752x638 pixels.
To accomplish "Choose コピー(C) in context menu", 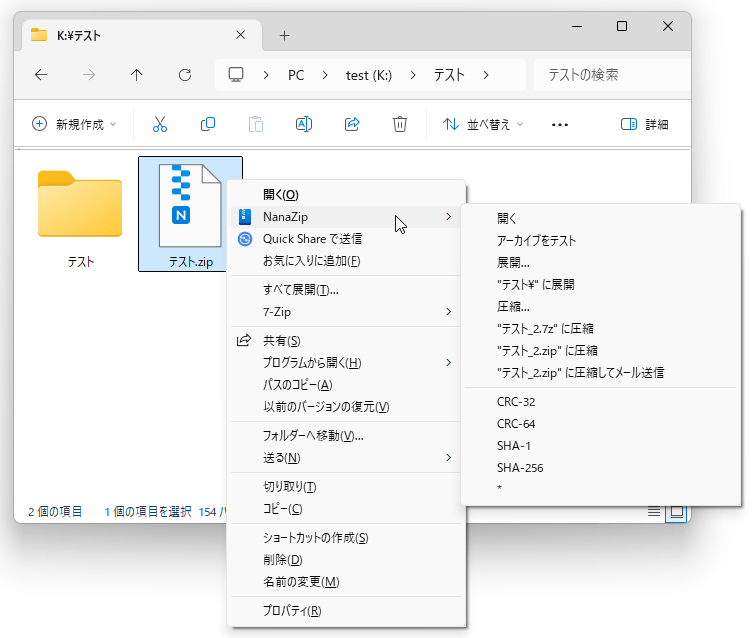I will click(x=346, y=508).
